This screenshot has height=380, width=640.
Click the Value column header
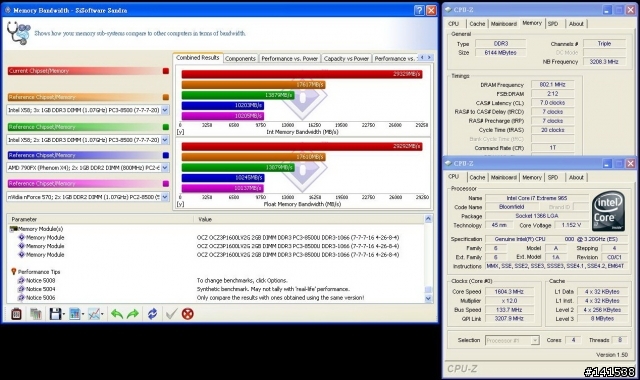click(309, 219)
